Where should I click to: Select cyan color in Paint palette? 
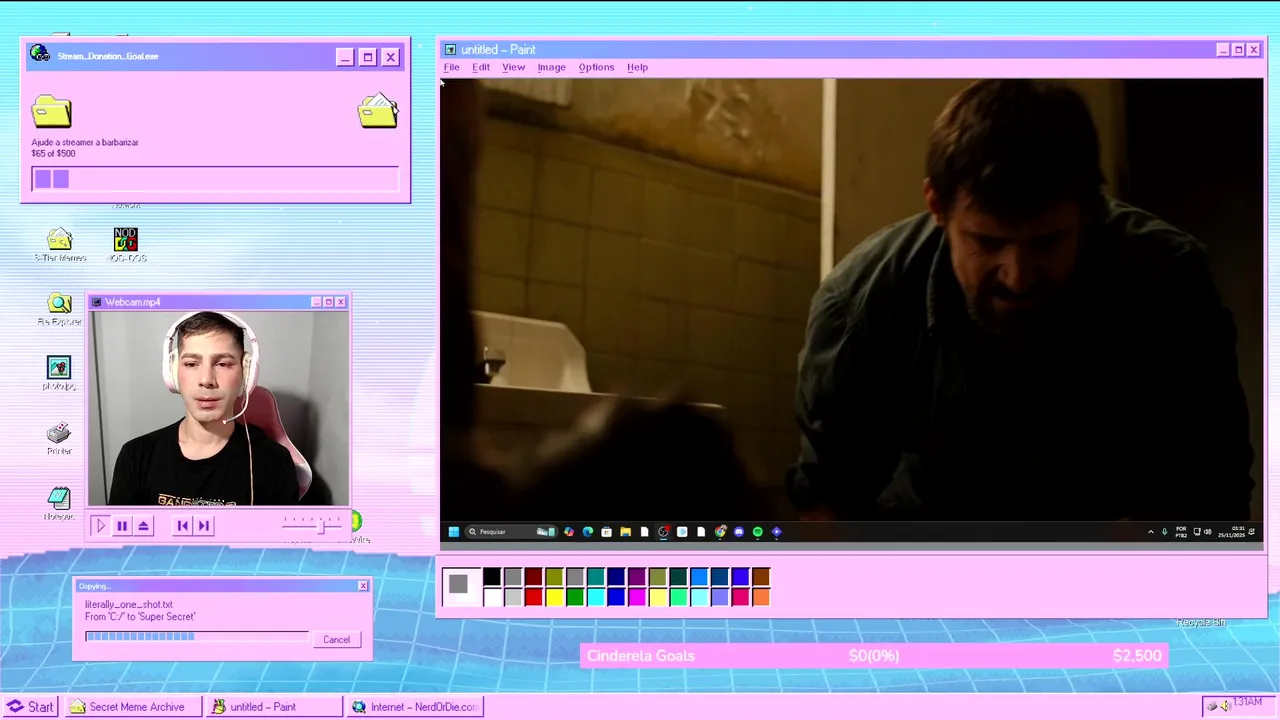595,597
